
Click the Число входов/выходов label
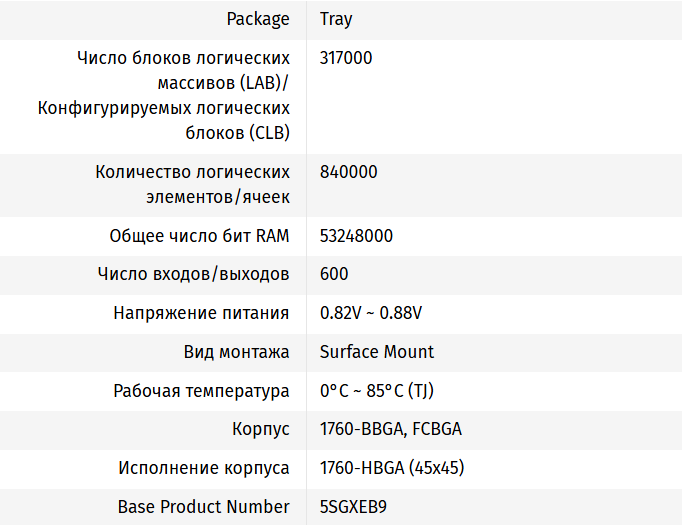tap(194, 274)
